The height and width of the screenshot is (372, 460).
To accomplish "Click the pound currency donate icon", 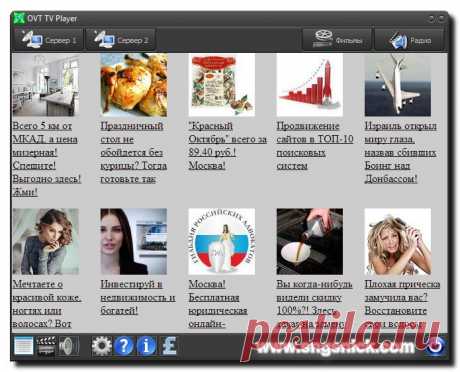I will [169, 346].
